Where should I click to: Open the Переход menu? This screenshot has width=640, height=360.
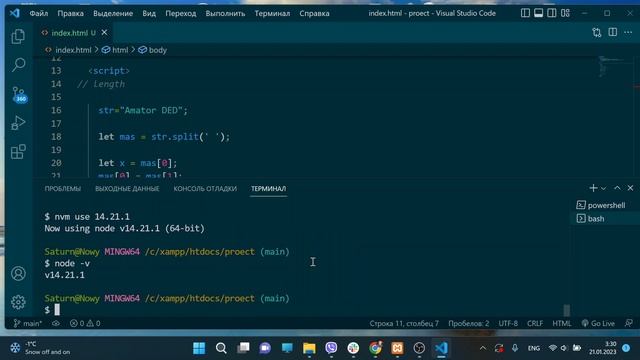pyautogui.click(x=180, y=13)
